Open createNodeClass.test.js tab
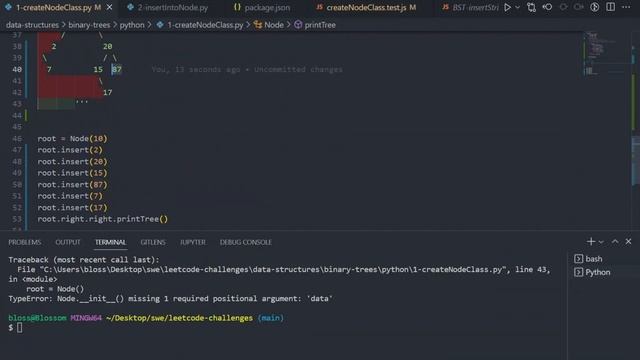640x360 pixels. [x=366, y=7]
